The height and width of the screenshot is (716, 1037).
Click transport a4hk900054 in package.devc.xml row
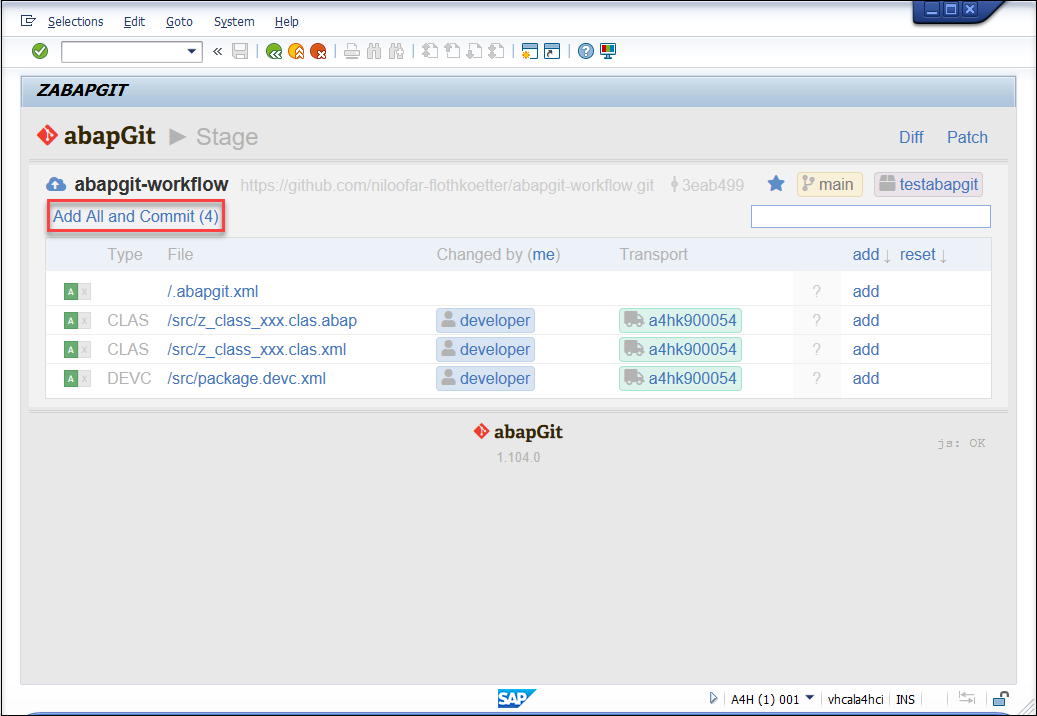pyautogui.click(x=680, y=379)
